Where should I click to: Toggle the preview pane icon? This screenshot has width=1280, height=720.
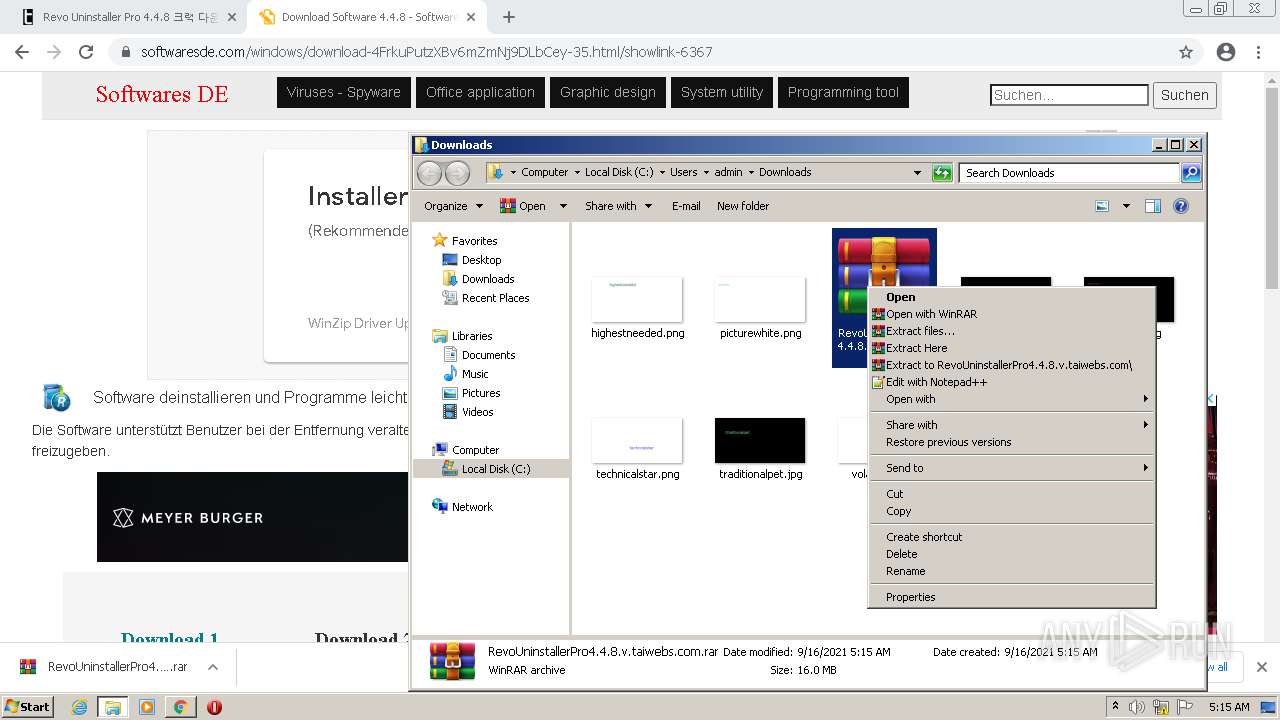[x=1153, y=206]
